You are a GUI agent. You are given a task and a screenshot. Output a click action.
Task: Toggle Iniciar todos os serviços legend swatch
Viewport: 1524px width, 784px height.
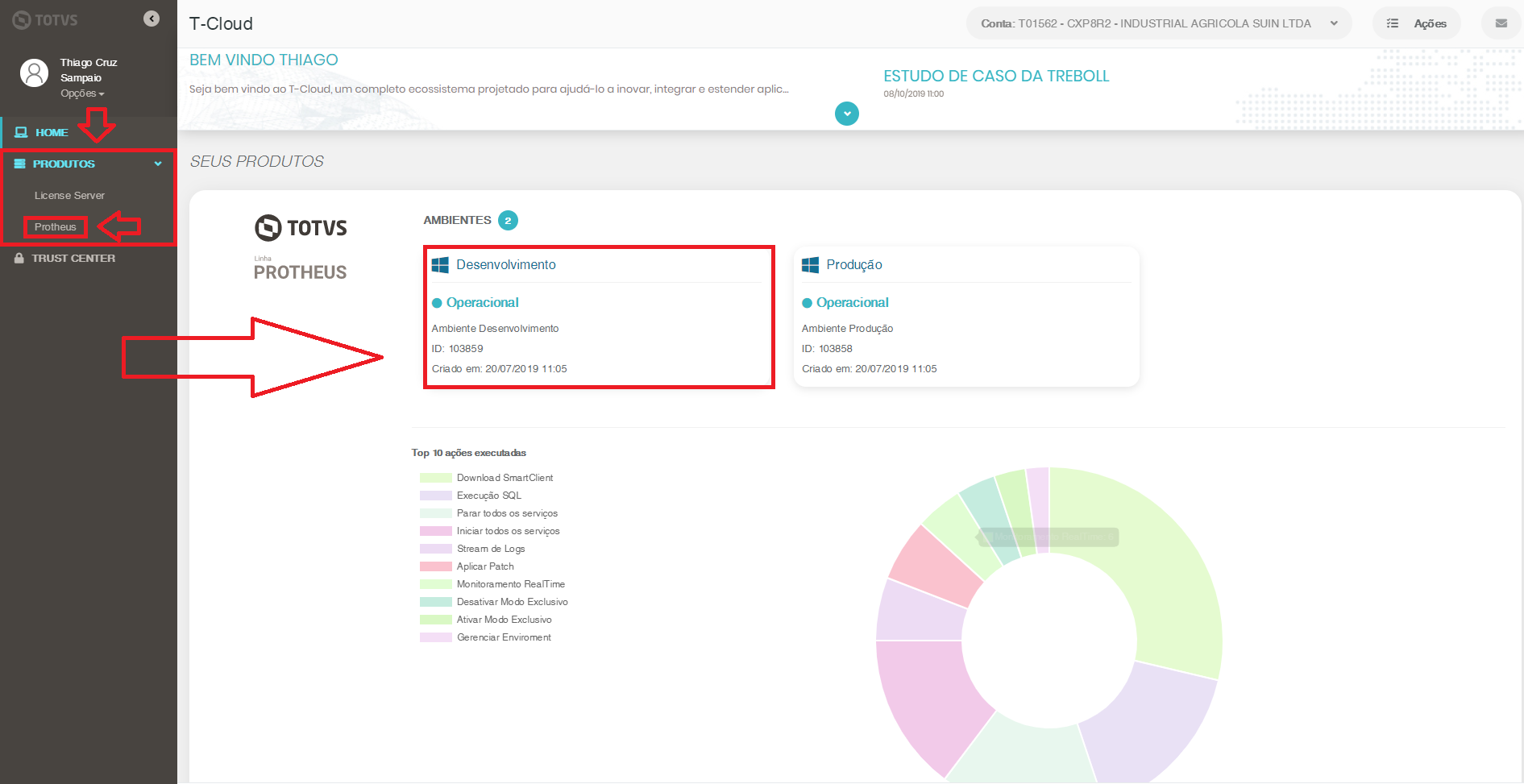435,531
